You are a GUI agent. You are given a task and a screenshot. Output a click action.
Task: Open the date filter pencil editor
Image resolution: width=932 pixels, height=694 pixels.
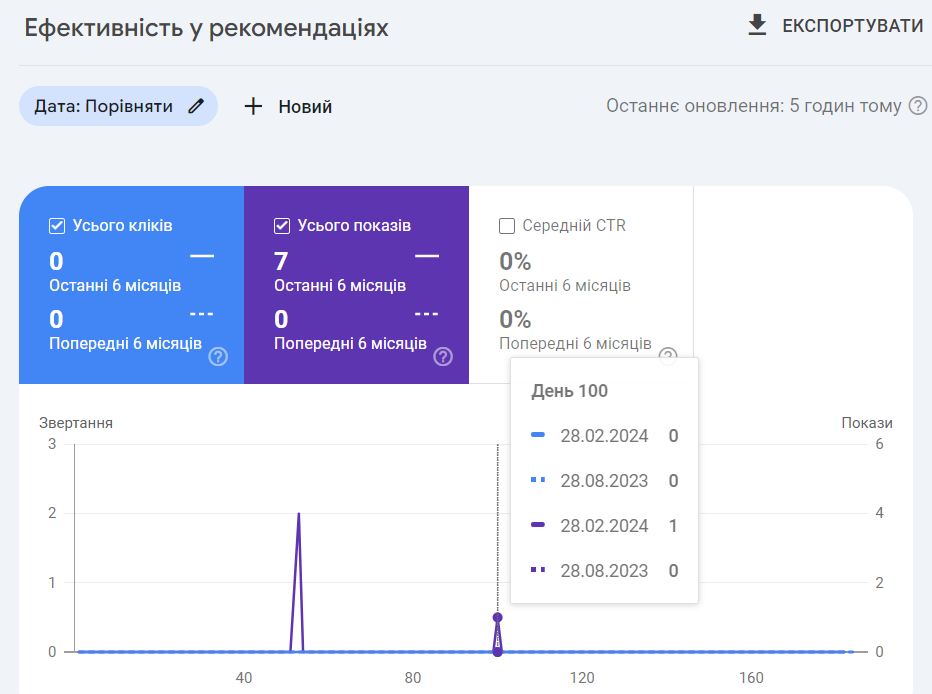[195, 105]
